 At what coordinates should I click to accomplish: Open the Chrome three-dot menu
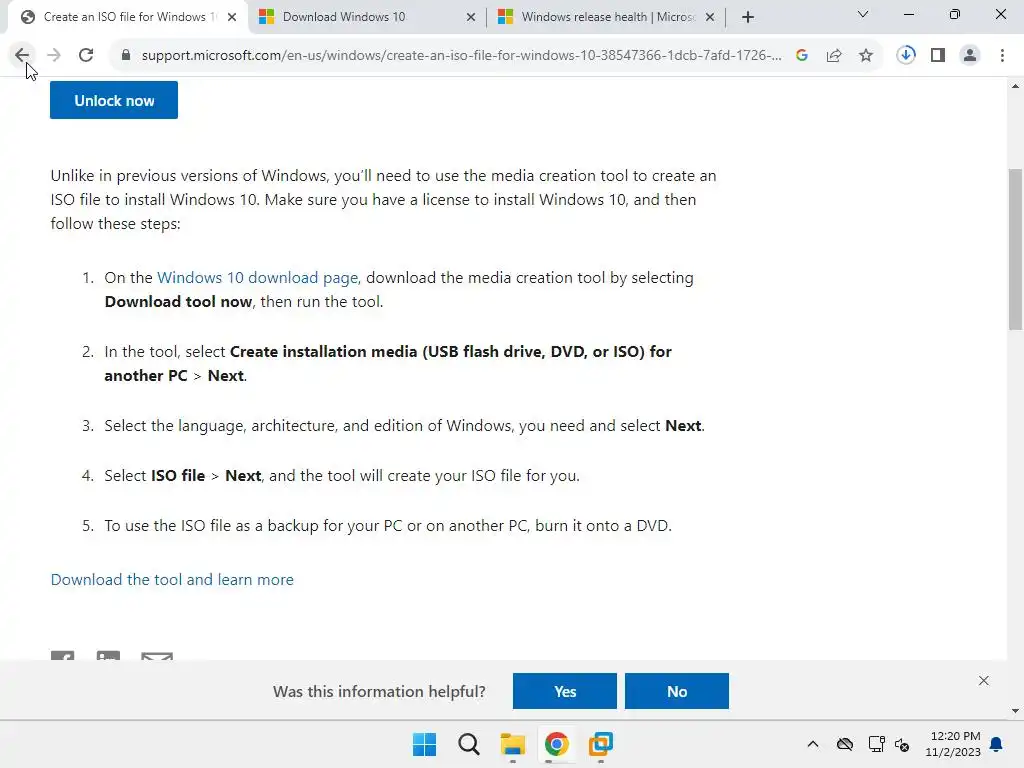(x=1002, y=55)
